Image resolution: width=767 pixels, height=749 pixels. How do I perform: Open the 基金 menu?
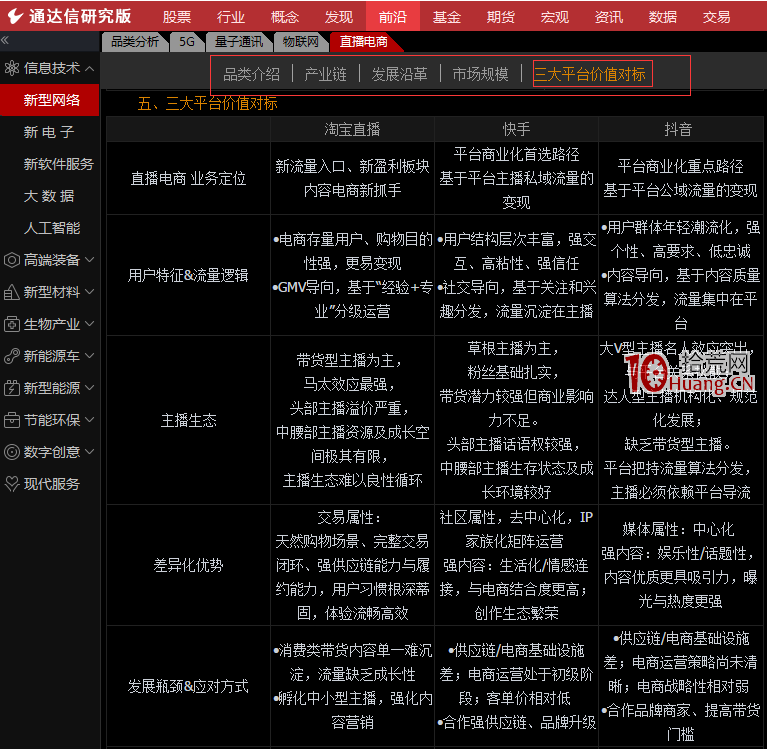[447, 17]
